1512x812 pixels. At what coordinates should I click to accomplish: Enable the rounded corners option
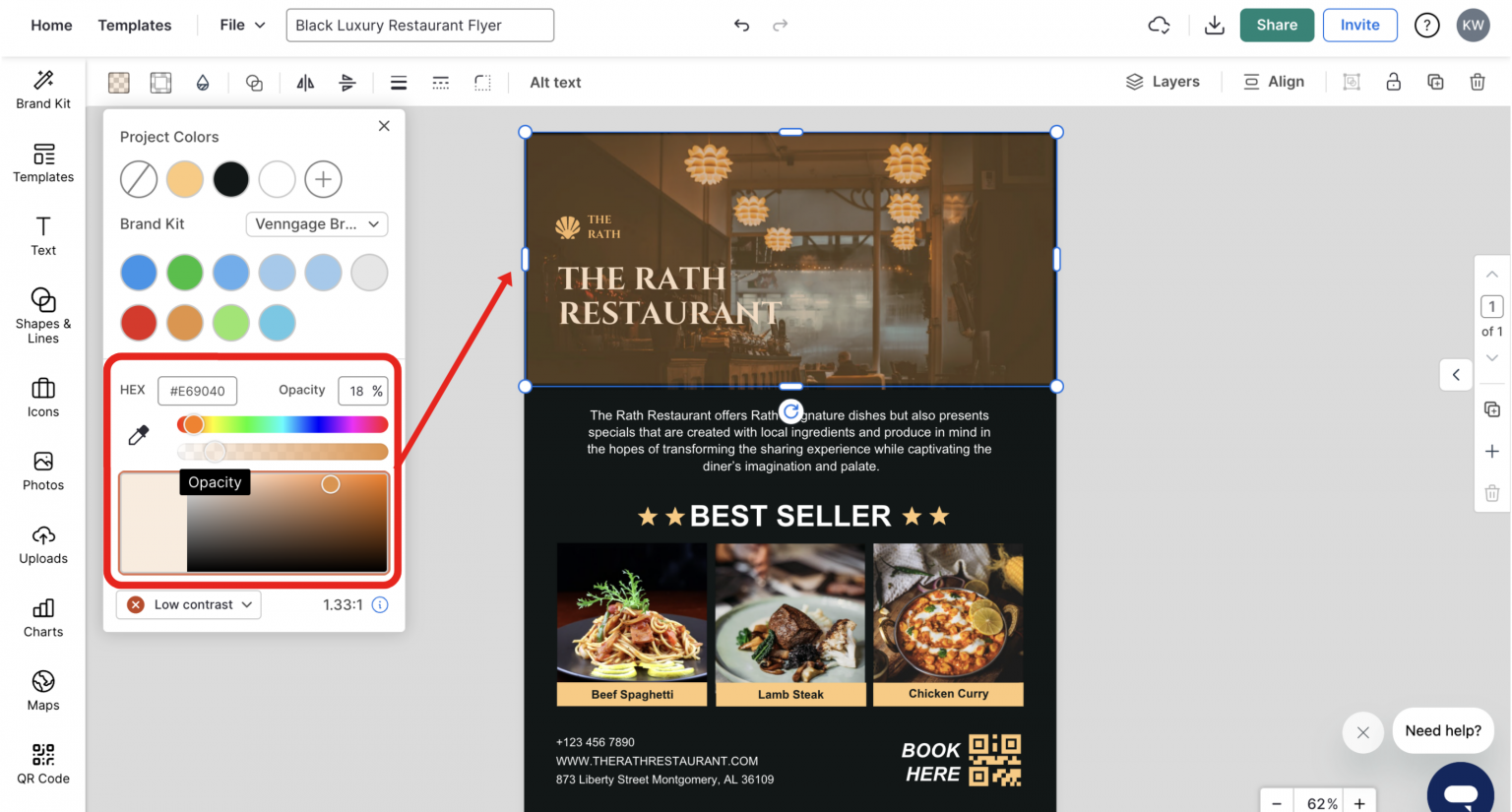pos(482,83)
